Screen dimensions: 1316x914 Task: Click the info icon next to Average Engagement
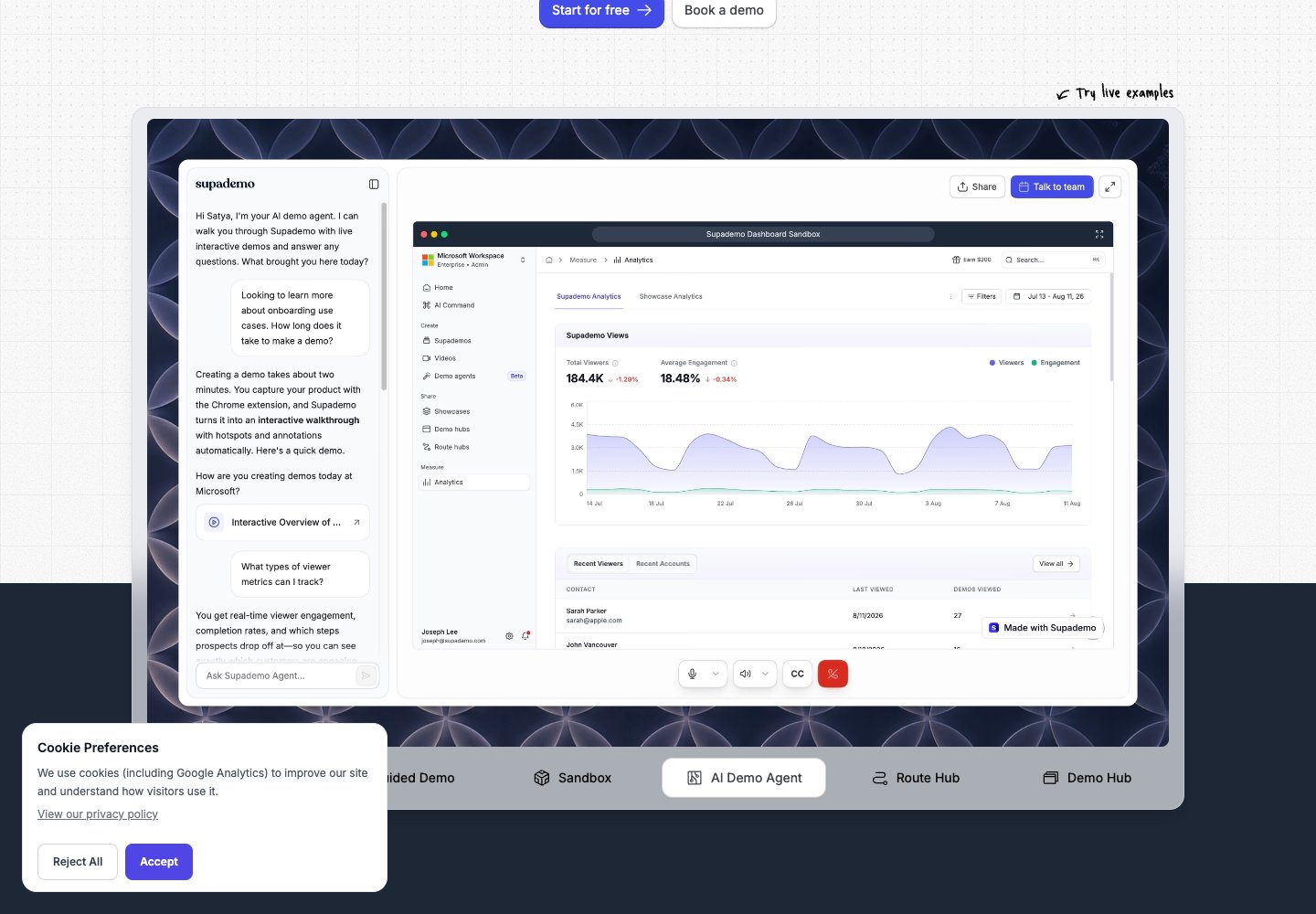(x=734, y=363)
